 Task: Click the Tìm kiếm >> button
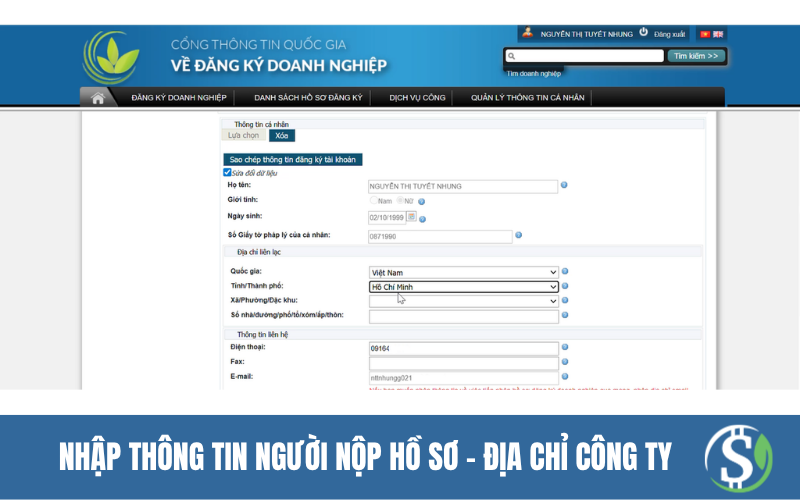tap(696, 56)
